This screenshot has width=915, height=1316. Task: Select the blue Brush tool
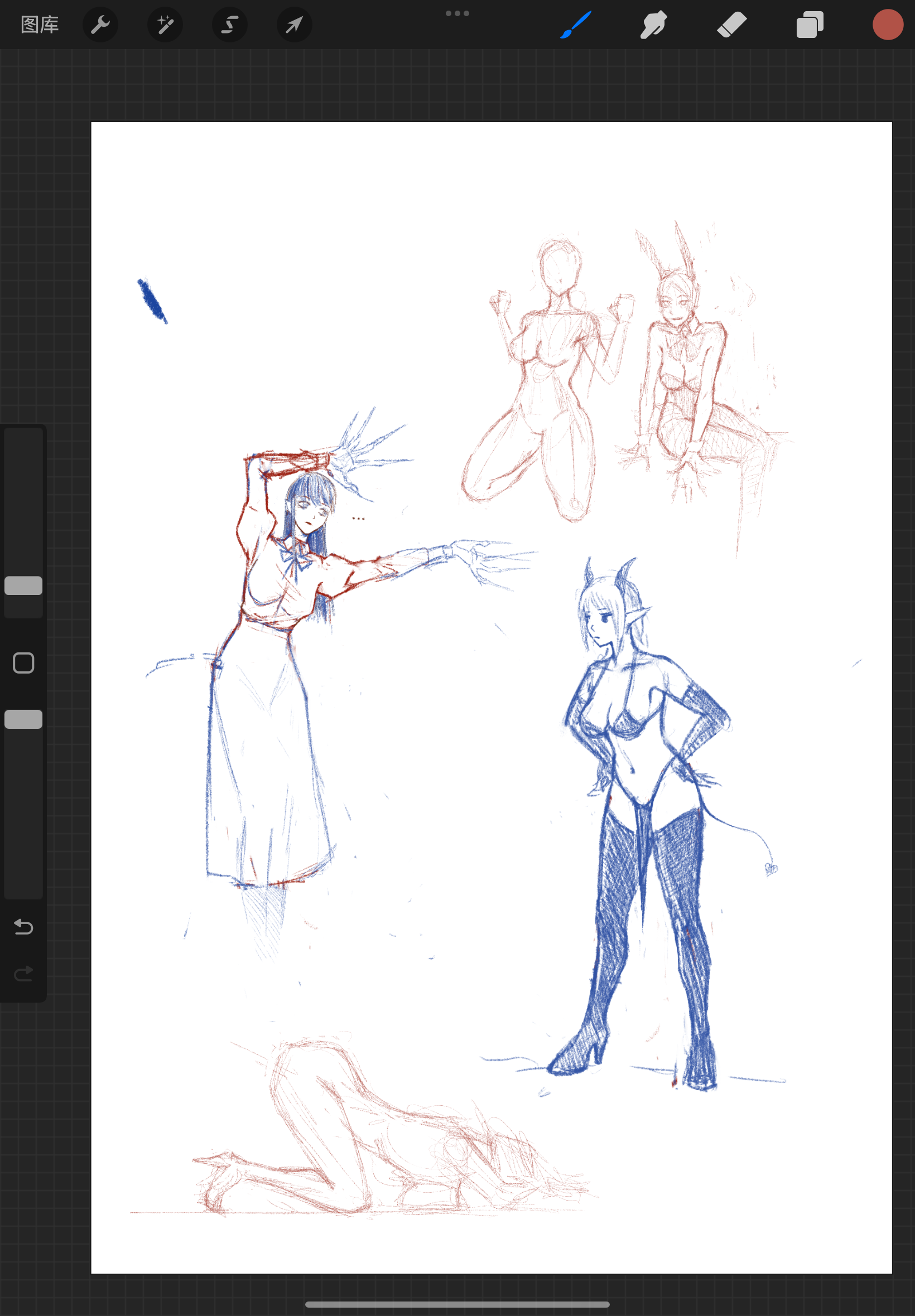(576, 25)
